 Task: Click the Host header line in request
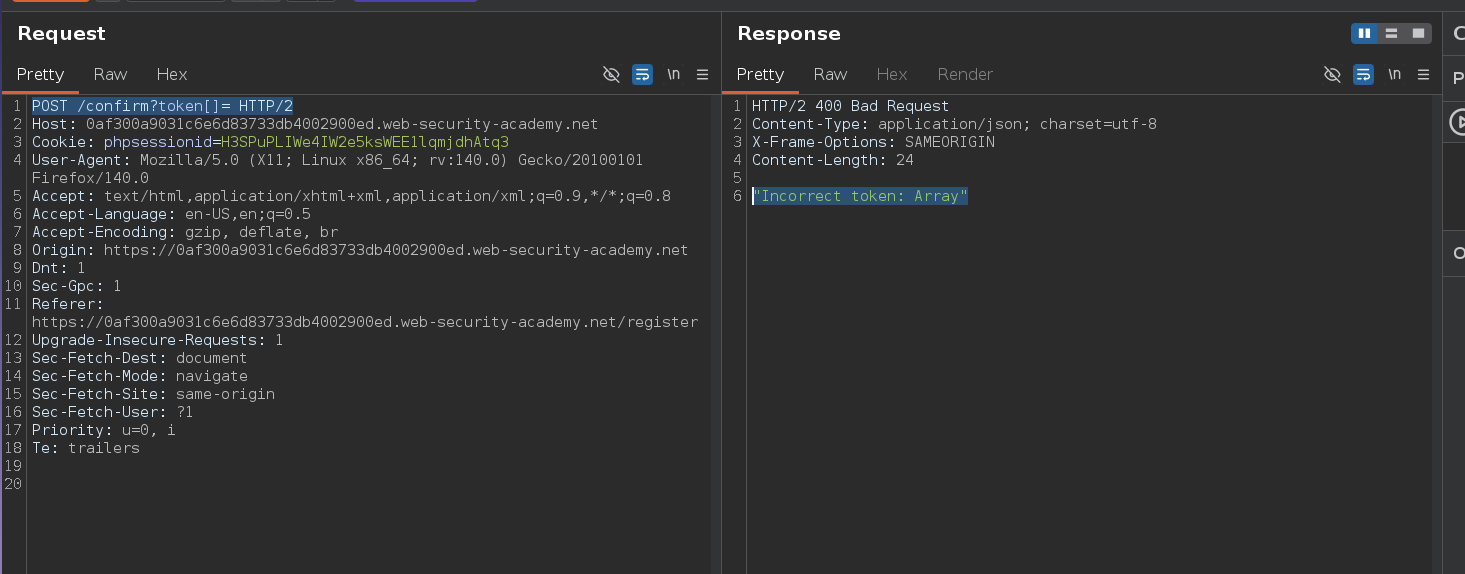pos(315,124)
